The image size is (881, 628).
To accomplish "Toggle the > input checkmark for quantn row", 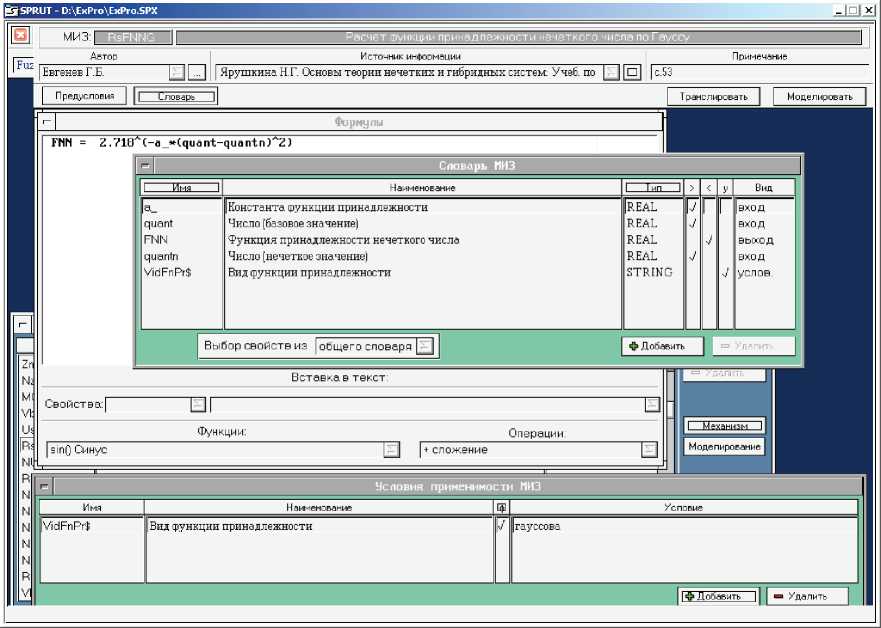I will coord(692,256).
